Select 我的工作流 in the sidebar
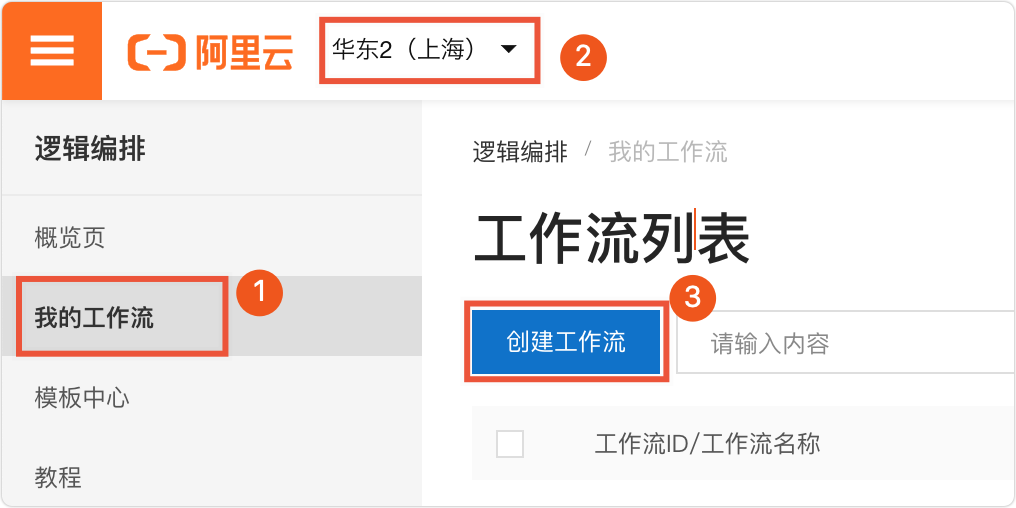Viewport: 1016px width, 508px height. [95, 318]
